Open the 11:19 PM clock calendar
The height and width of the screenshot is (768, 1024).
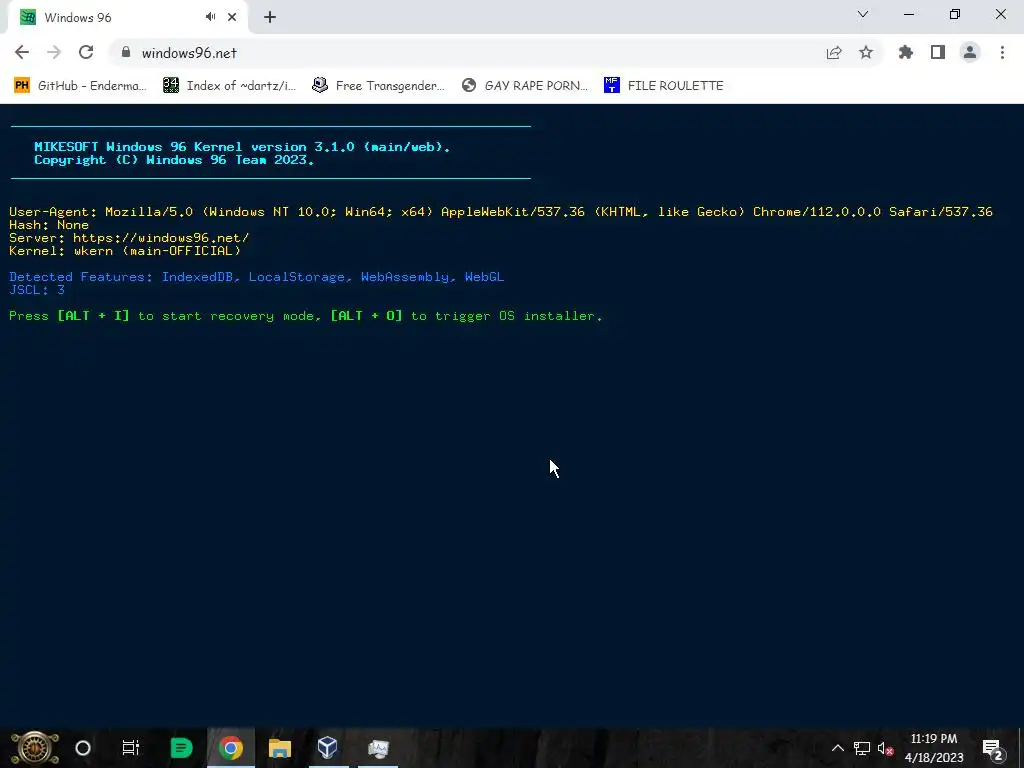[934, 748]
